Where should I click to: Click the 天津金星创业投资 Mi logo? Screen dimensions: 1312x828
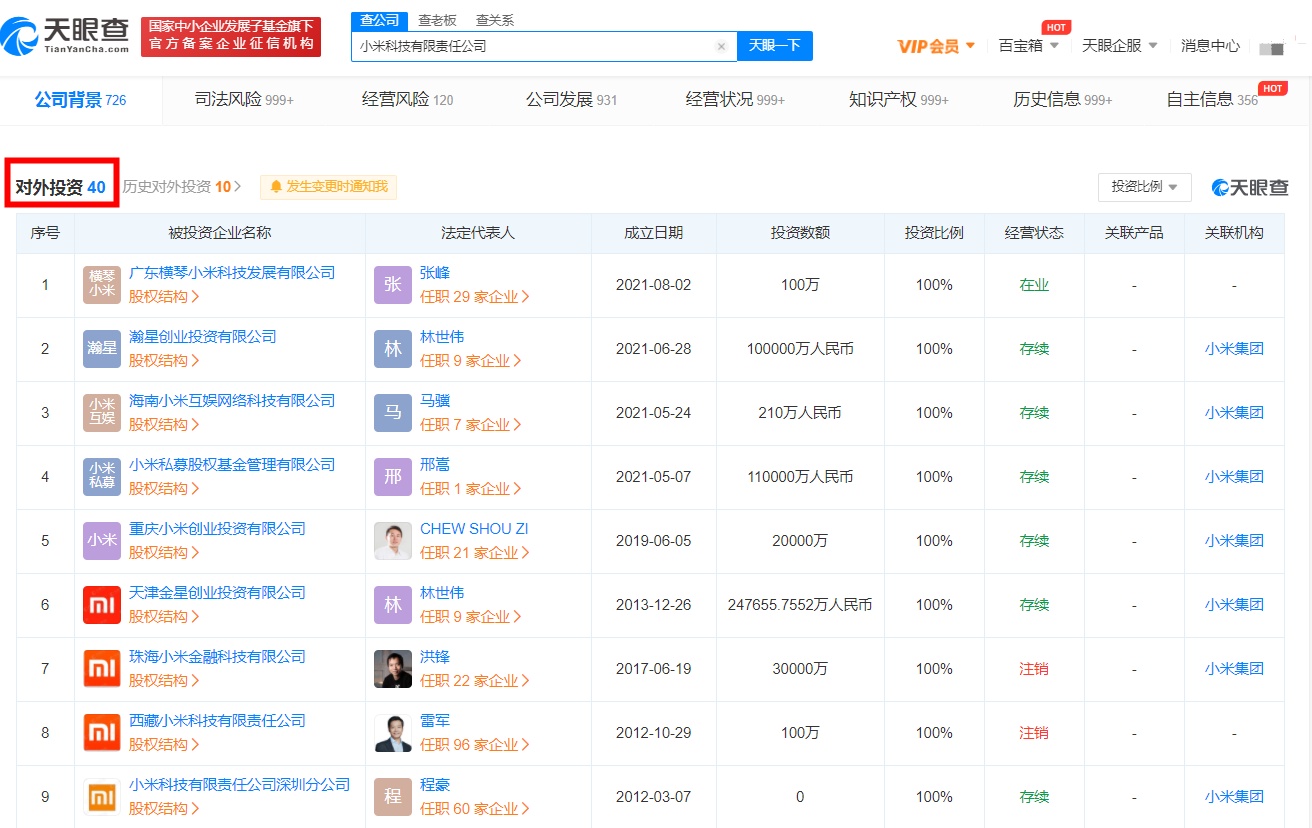click(x=102, y=605)
